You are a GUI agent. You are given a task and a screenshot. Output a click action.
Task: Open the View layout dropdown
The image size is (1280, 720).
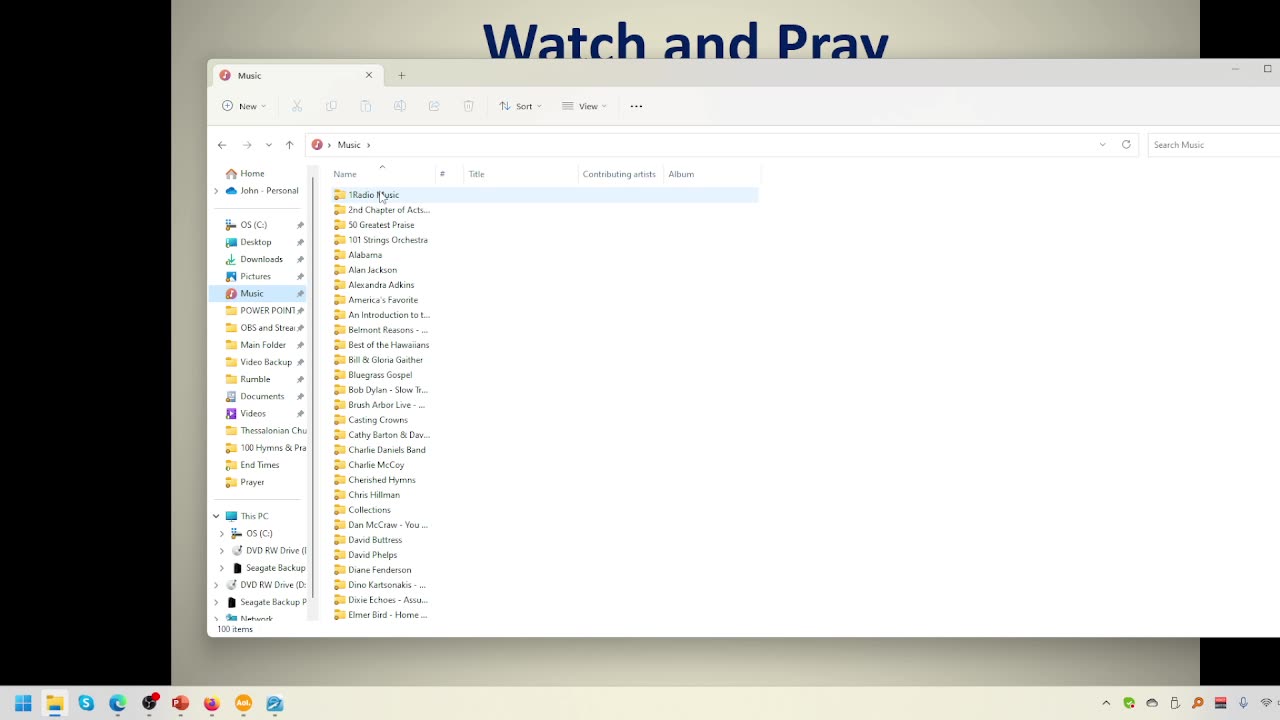[x=584, y=106]
